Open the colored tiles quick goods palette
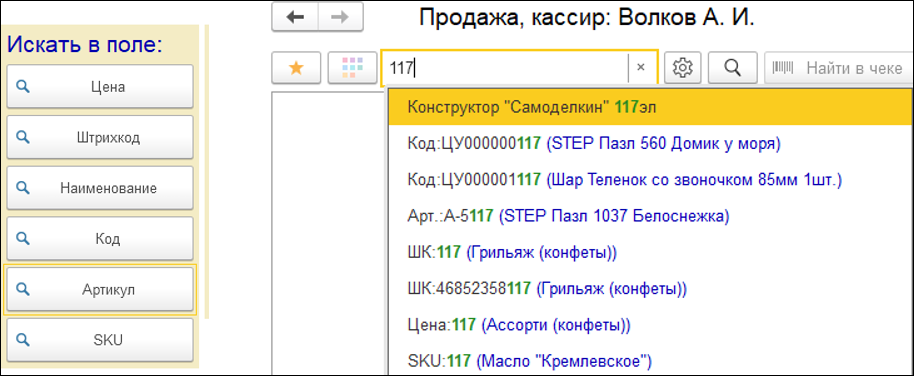 pos(352,68)
